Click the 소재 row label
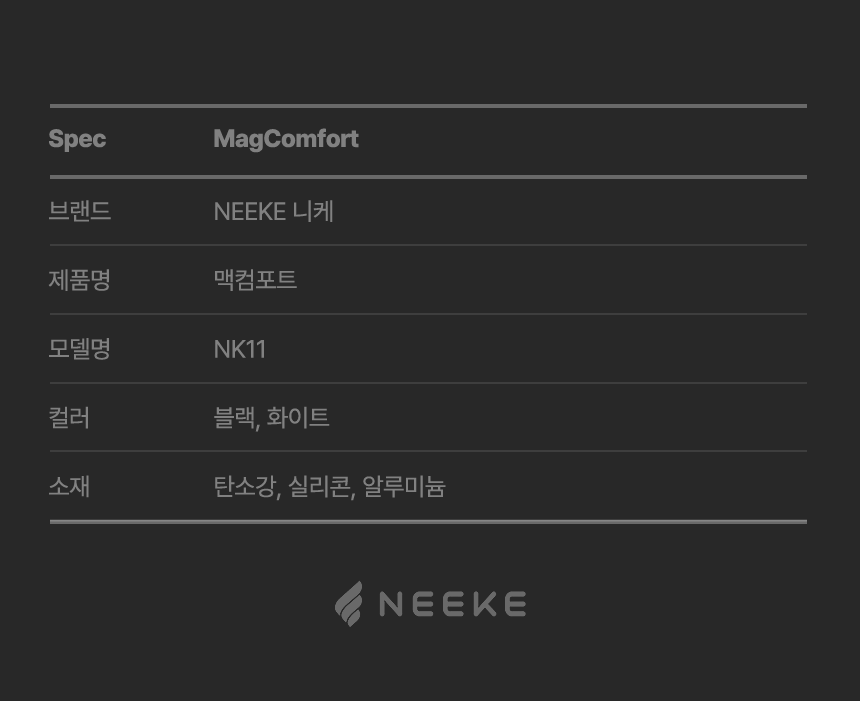 (70, 486)
